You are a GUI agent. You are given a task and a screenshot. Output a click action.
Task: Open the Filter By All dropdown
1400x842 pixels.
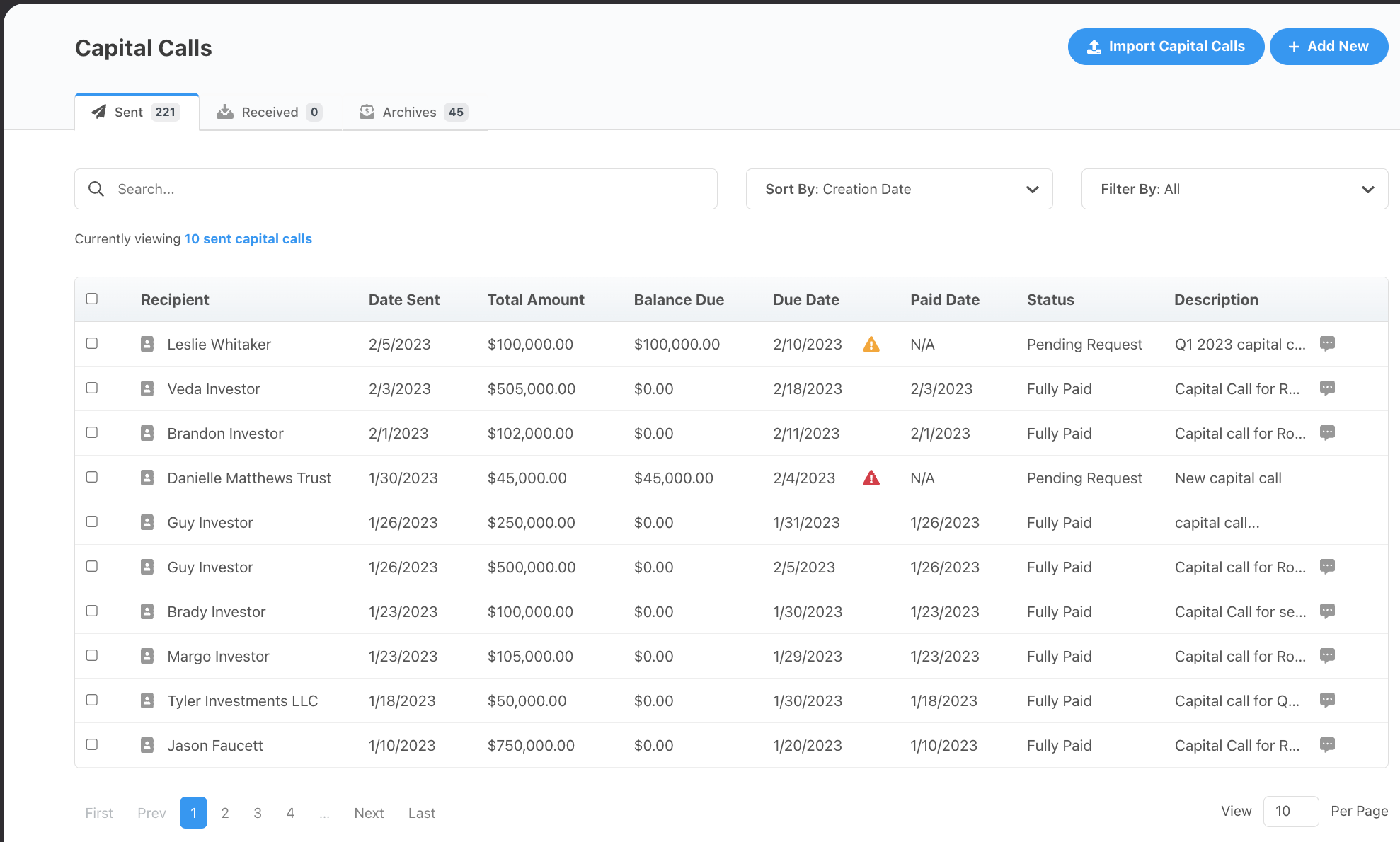coord(1234,189)
